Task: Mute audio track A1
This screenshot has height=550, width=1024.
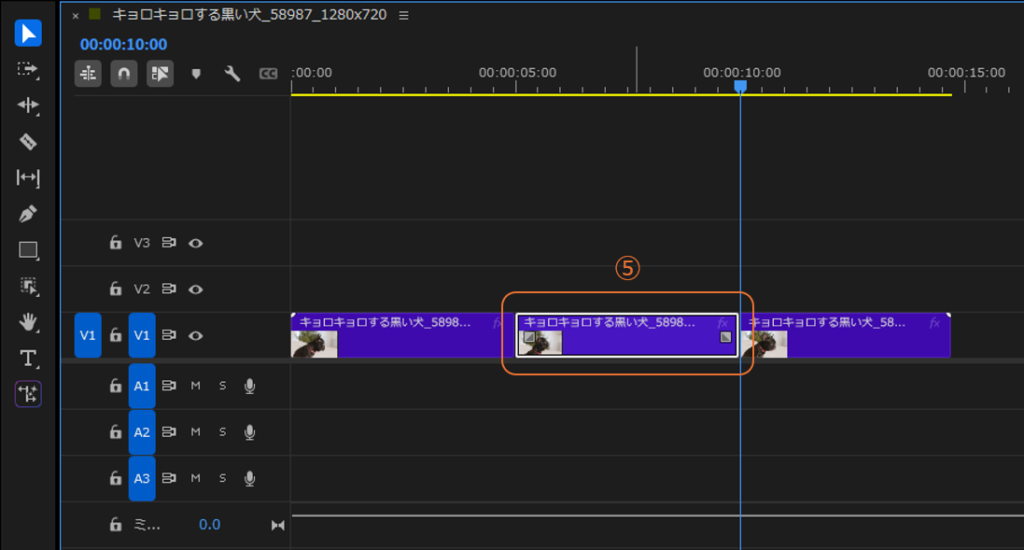Action: [x=196, y=386]
